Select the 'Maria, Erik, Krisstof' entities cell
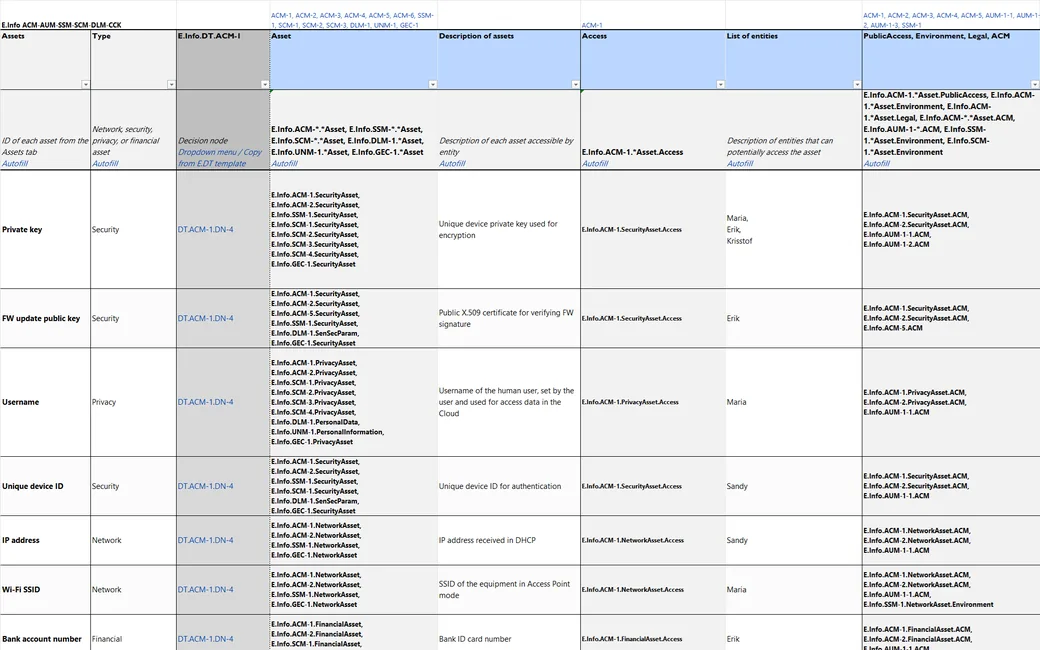Viewport: 1040px width, 650px height. pyautogui.click(x=793, y=229)
